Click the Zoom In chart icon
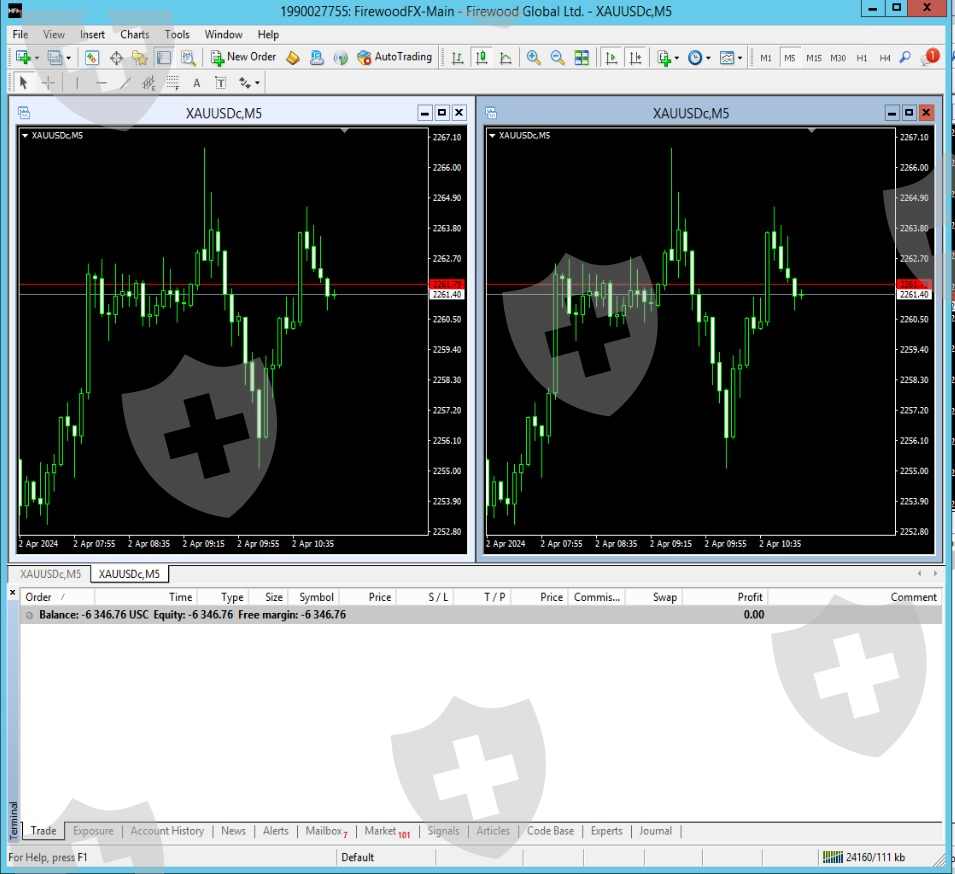Screen dimensions: 955x874 point(533,58)
